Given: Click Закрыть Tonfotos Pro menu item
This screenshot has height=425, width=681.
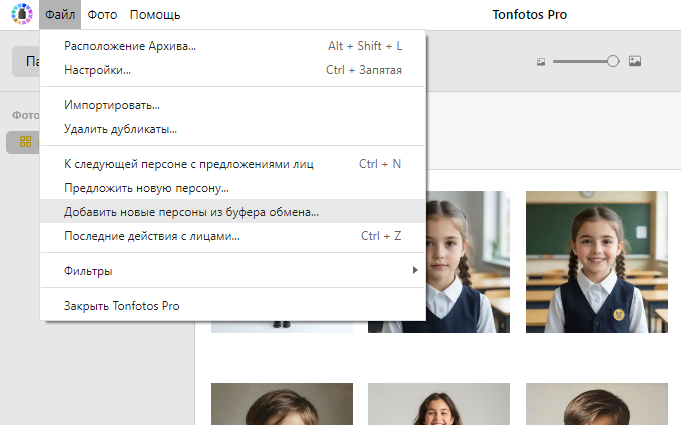Looking at the screenshot, I should tap(121, 306).
